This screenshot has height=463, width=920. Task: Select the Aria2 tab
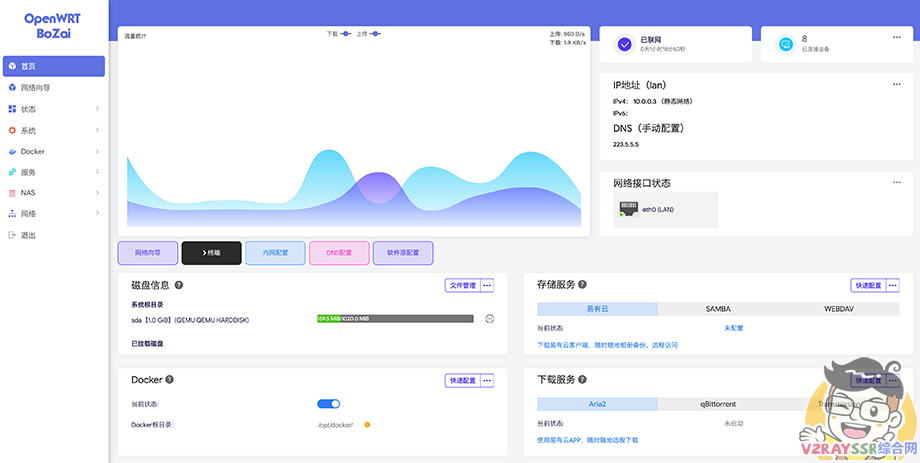tap(598, 404)
